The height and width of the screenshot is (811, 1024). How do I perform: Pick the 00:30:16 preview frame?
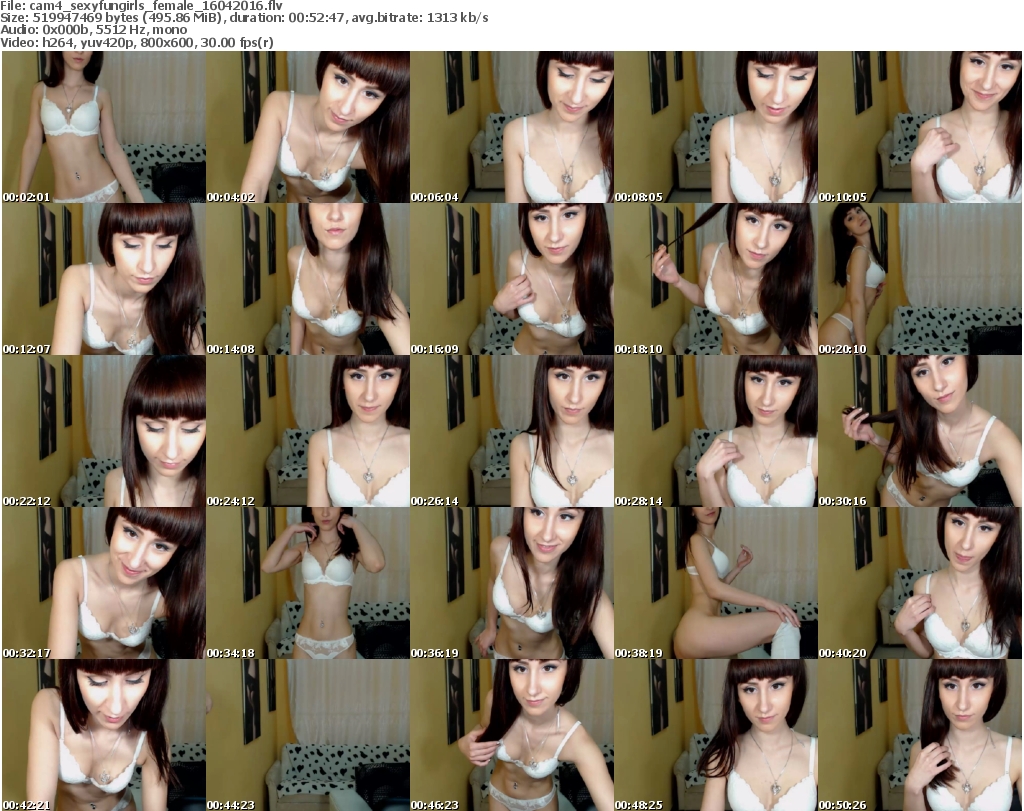point(920,431)
